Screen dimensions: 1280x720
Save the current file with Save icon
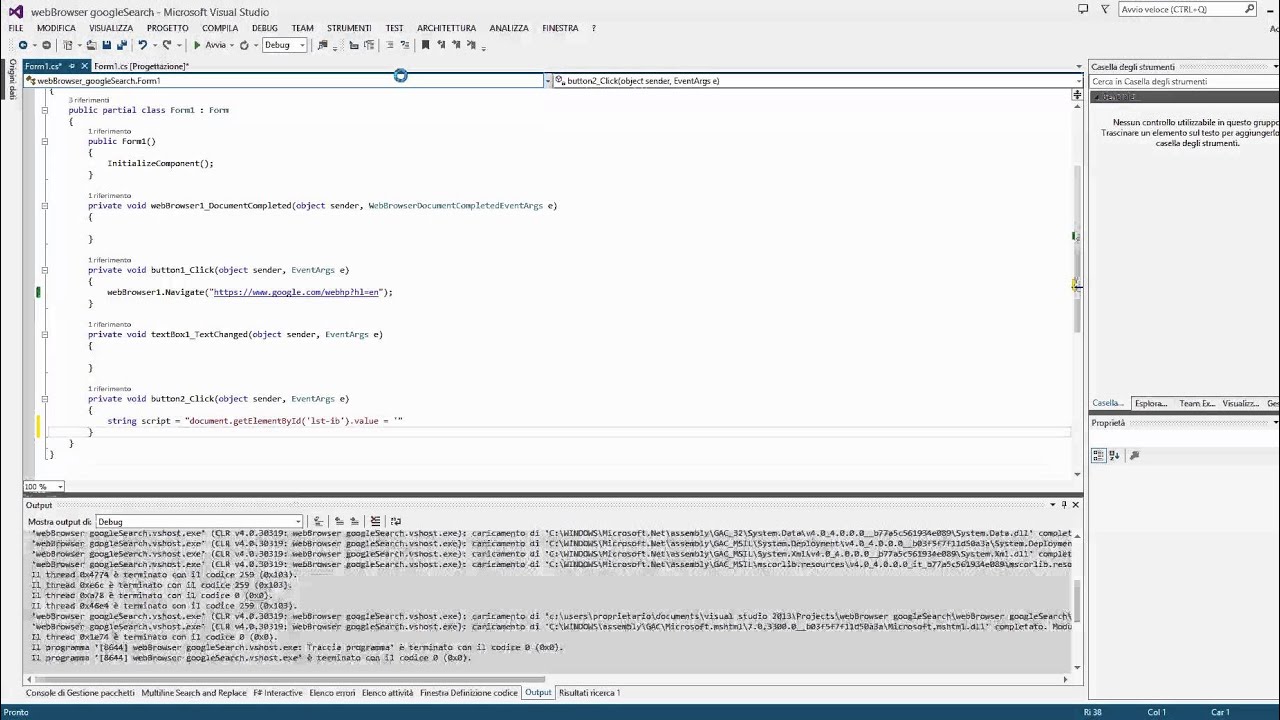pyautogui.click(x=106, y=45)
